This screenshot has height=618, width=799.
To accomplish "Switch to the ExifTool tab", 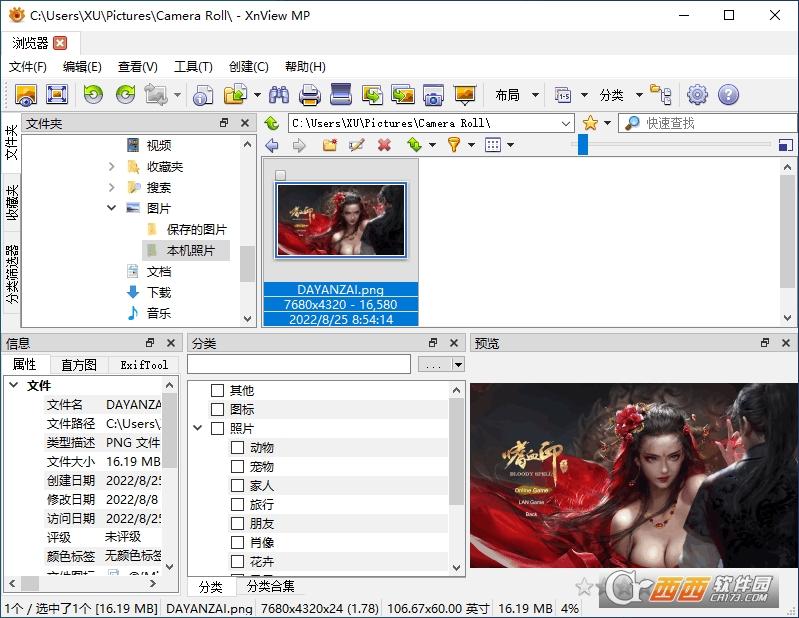I will click(x=144, y=365).
